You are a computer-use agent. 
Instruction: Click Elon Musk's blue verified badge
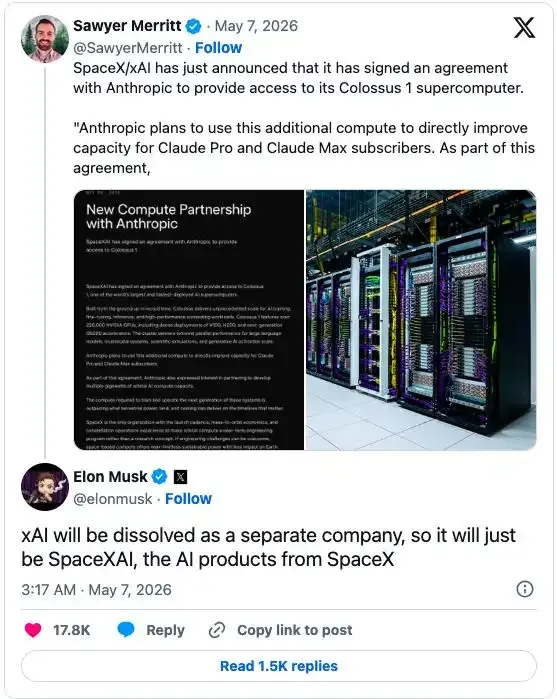point(160,477)
